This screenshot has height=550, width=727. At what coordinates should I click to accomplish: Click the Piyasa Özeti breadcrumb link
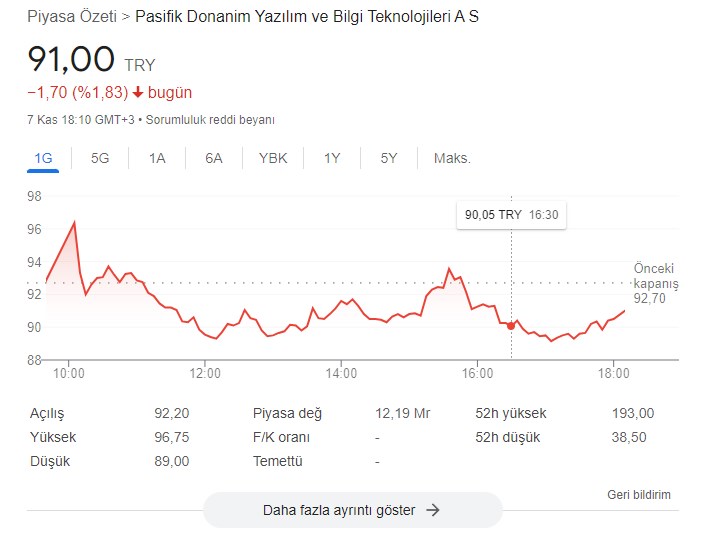click(72, 17)
